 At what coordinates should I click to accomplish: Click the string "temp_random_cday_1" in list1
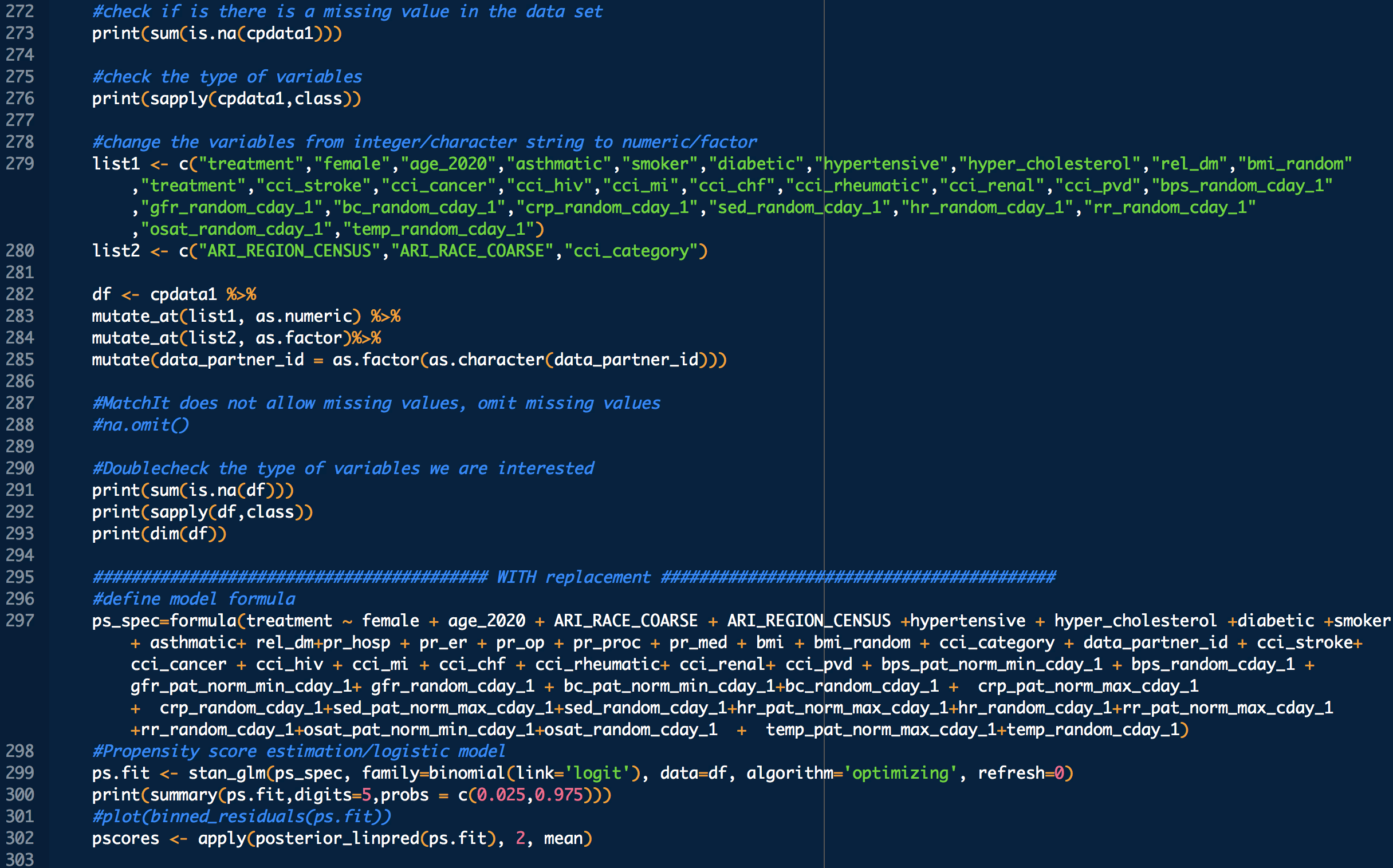click(439, 229)
